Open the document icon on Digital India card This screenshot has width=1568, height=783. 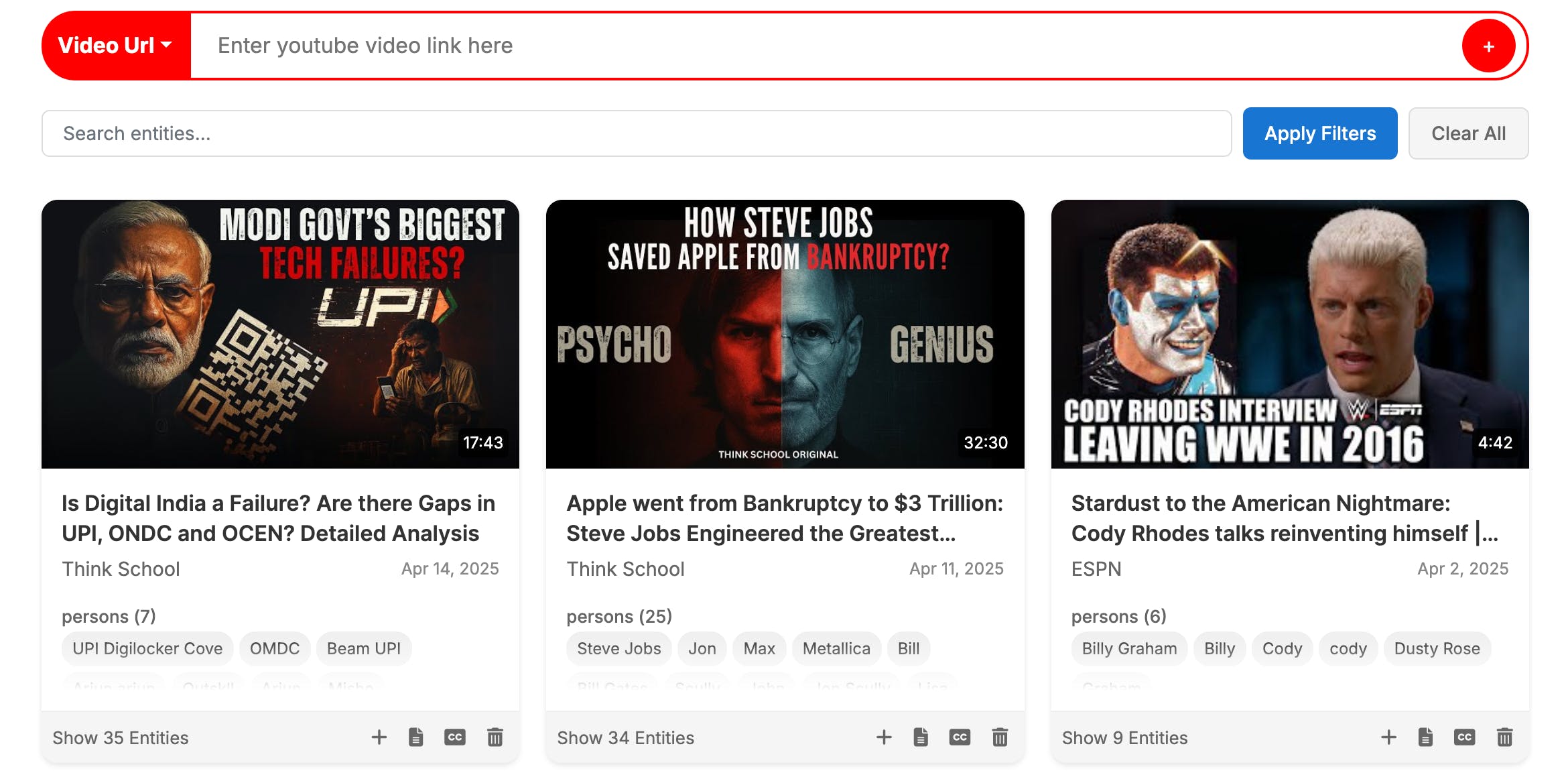pos(416,737)
